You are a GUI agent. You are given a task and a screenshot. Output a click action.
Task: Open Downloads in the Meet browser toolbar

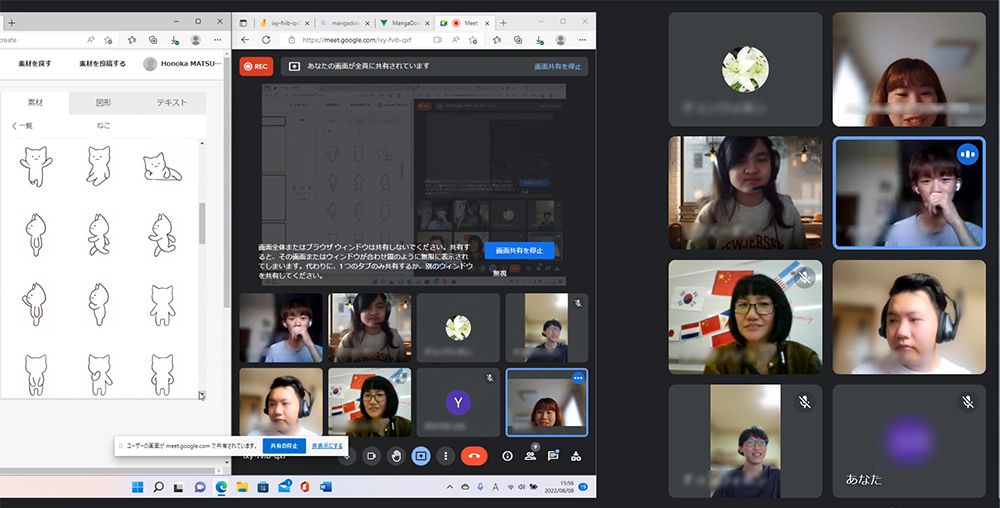539,40
